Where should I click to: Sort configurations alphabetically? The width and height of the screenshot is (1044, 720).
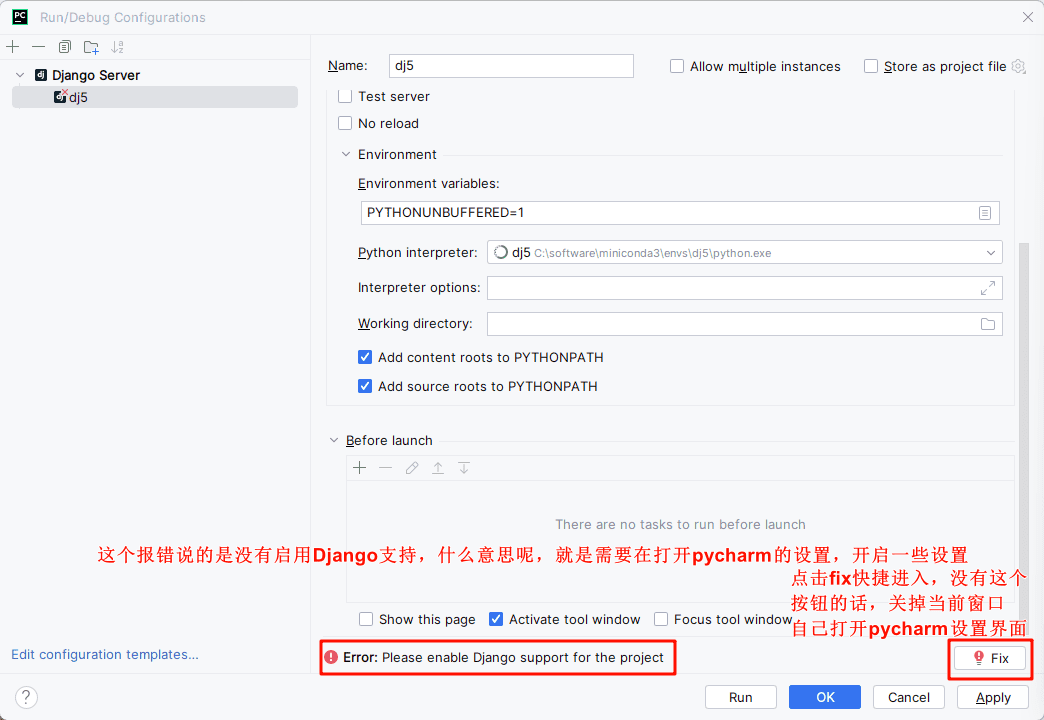coord(117,47)
